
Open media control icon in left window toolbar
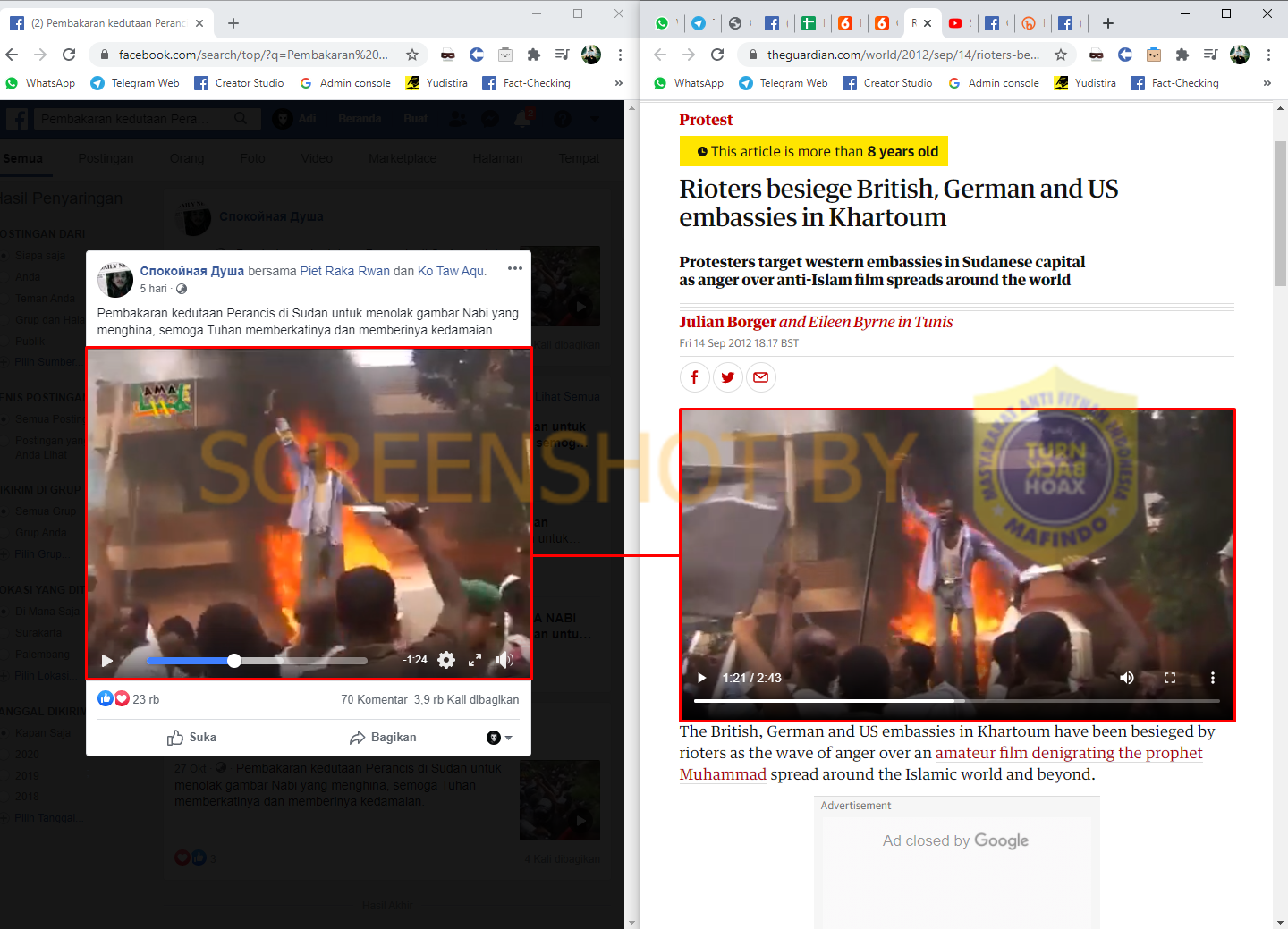point(562,55)
